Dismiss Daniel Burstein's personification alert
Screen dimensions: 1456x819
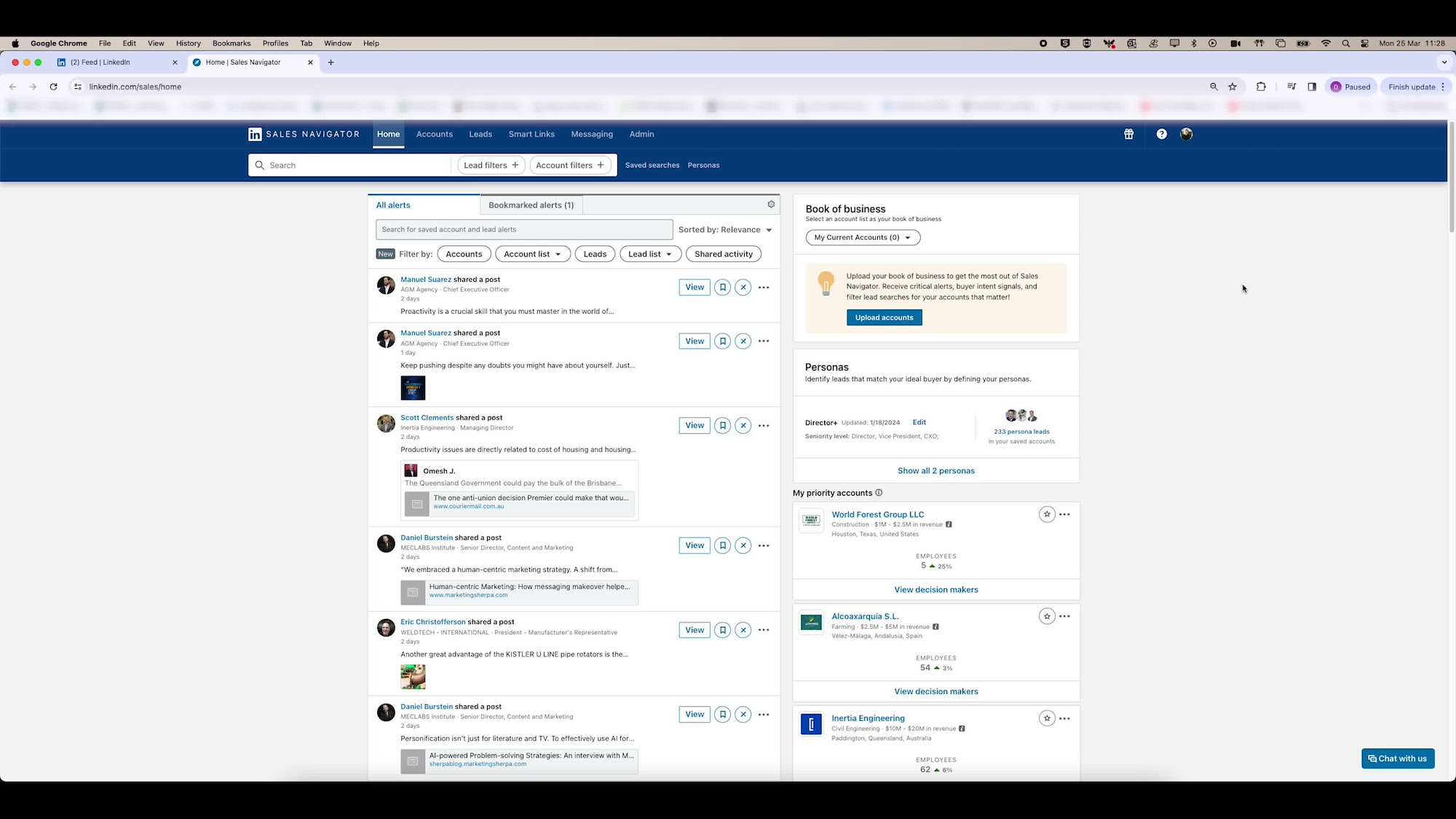pyautogui.click(x=743, y=715)
